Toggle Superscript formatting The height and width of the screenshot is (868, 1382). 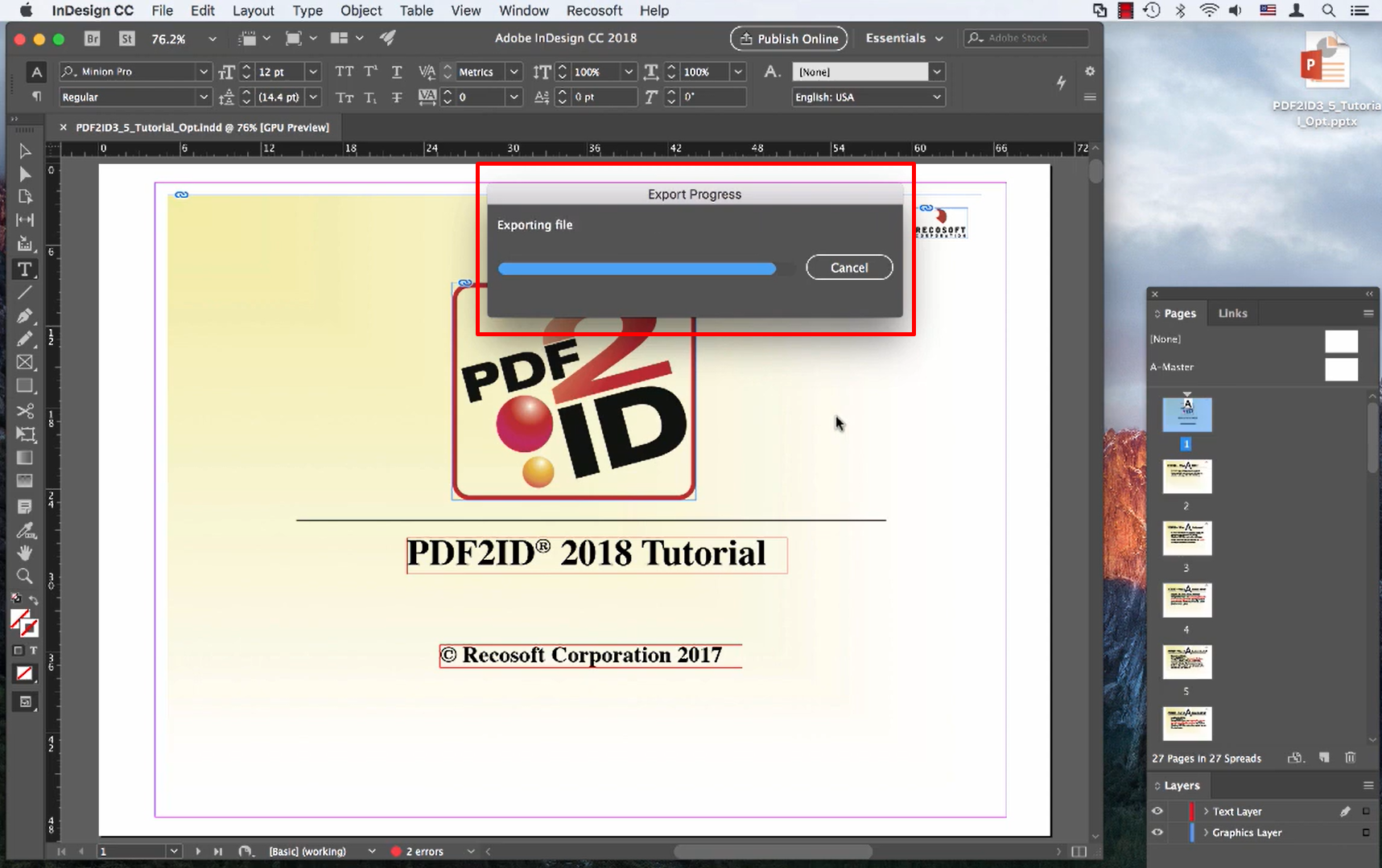(x=370, y=72)
